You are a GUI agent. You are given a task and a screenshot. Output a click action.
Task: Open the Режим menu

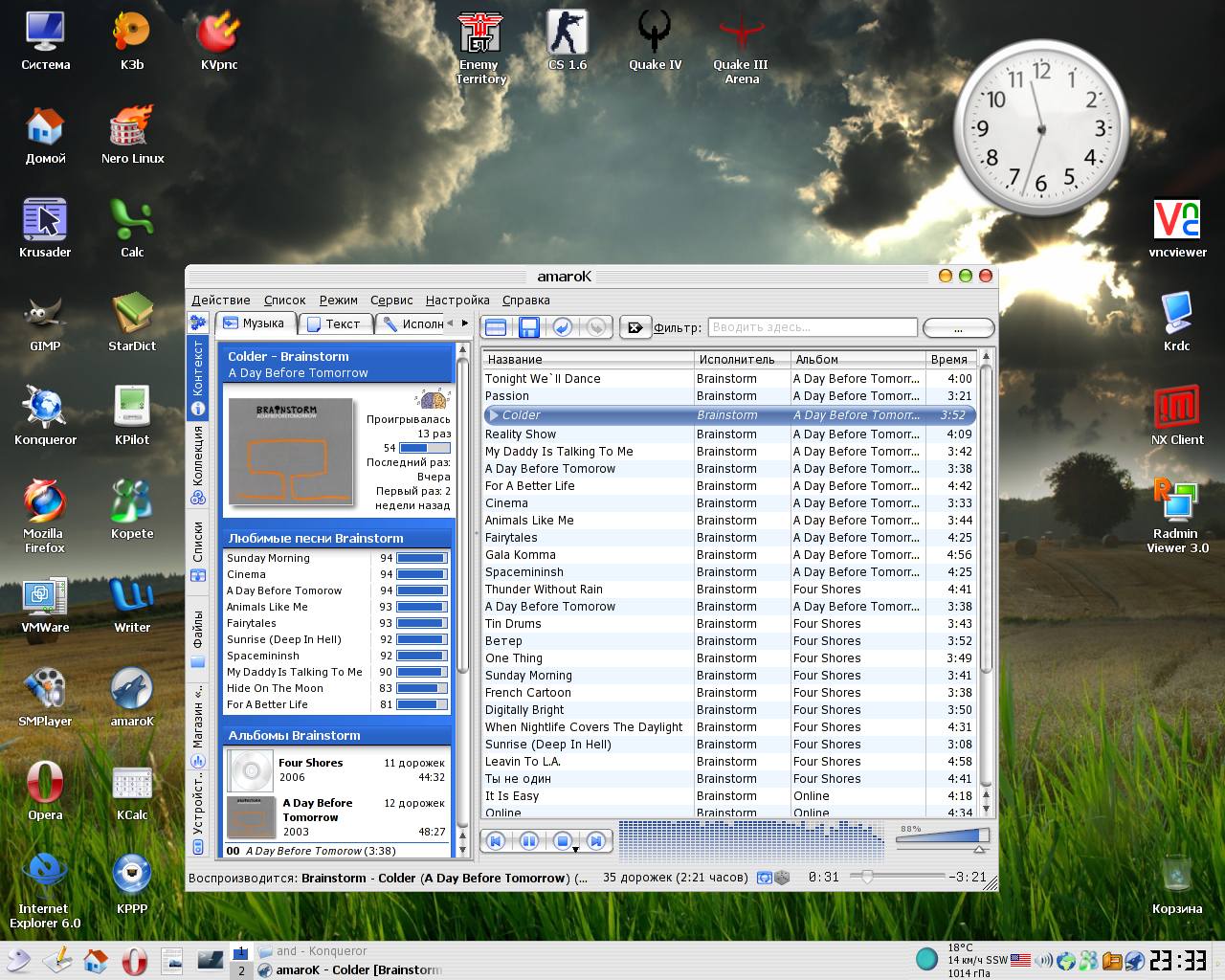(339, 300)
